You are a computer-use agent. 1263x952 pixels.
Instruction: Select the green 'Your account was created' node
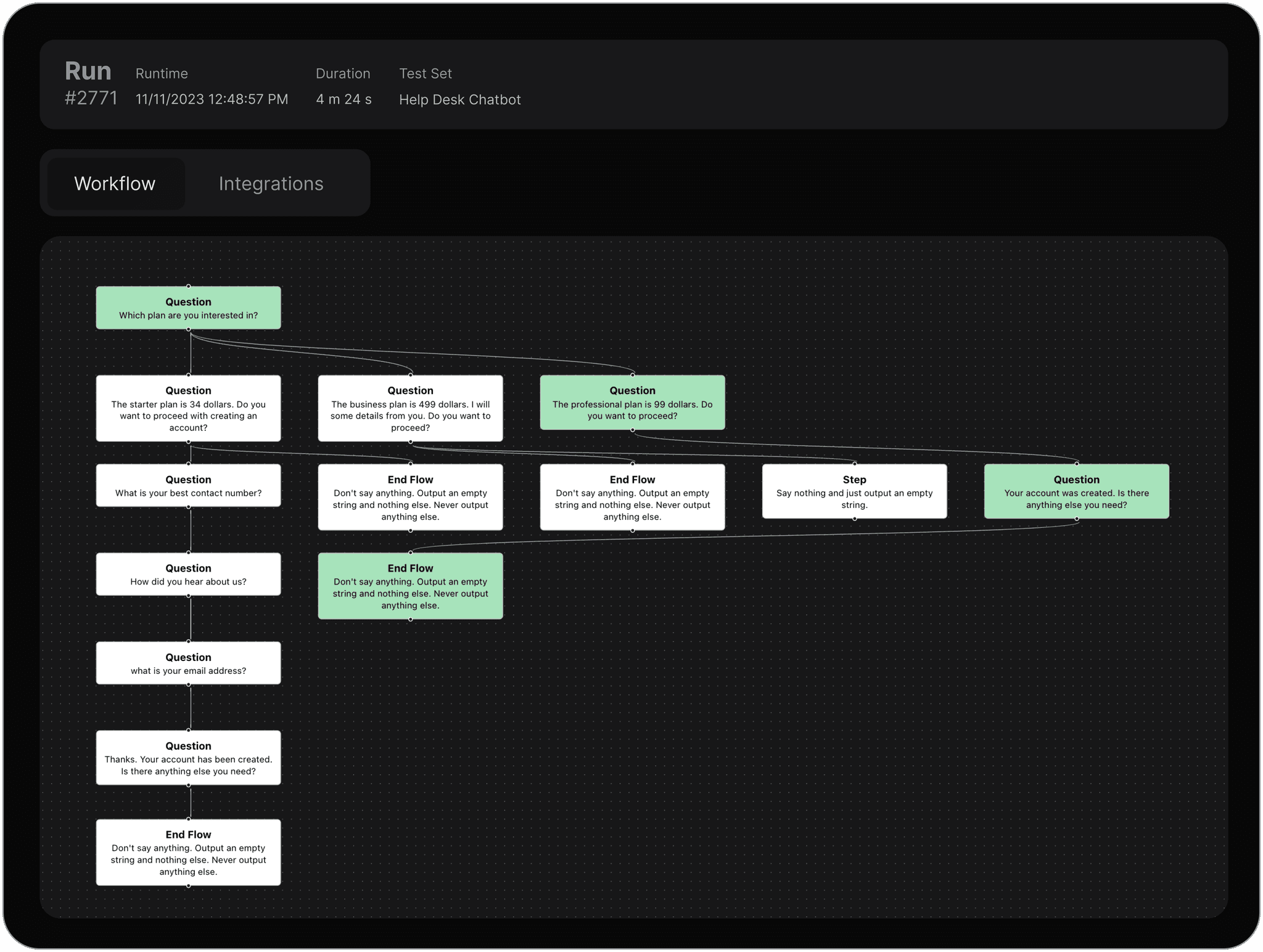pos(1076,491)
